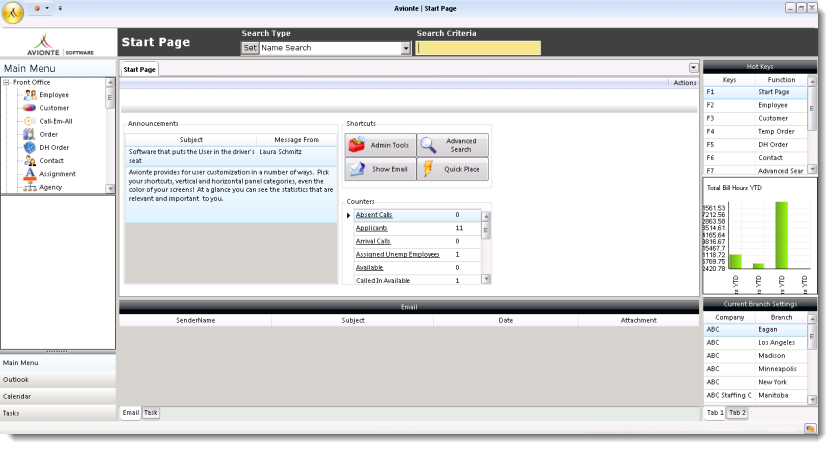This screenshot has width=833, height=449.
Task: Collapse the Front Office tree node
Action: click(7, 83)
